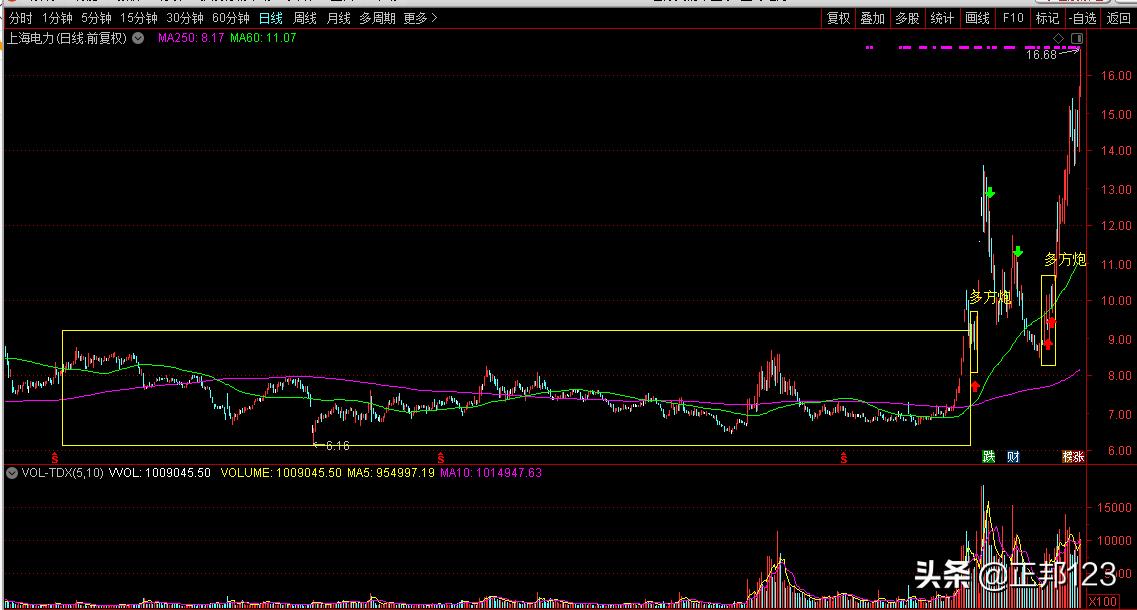Switch to the 日线 daily chart tab
Screen dimensions: 1137x610
pos(270,18)
